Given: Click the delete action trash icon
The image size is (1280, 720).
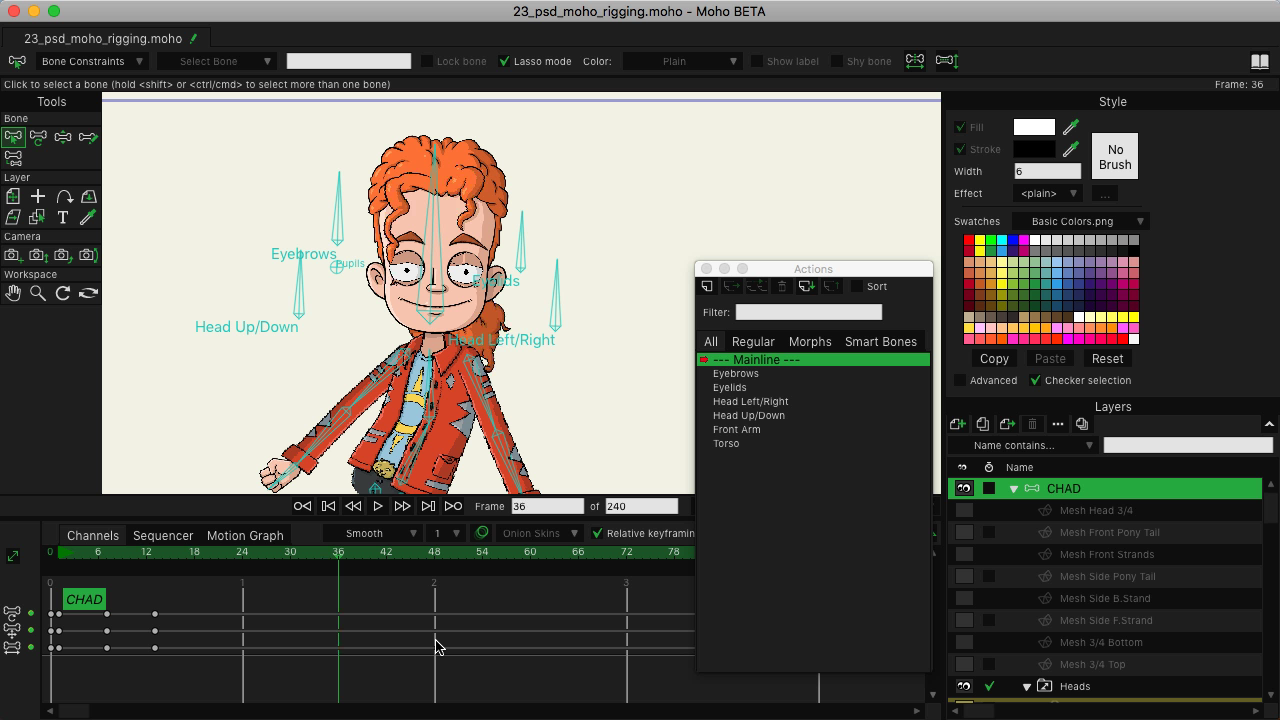Looking at the screenshot, I should tap(782, 287).
